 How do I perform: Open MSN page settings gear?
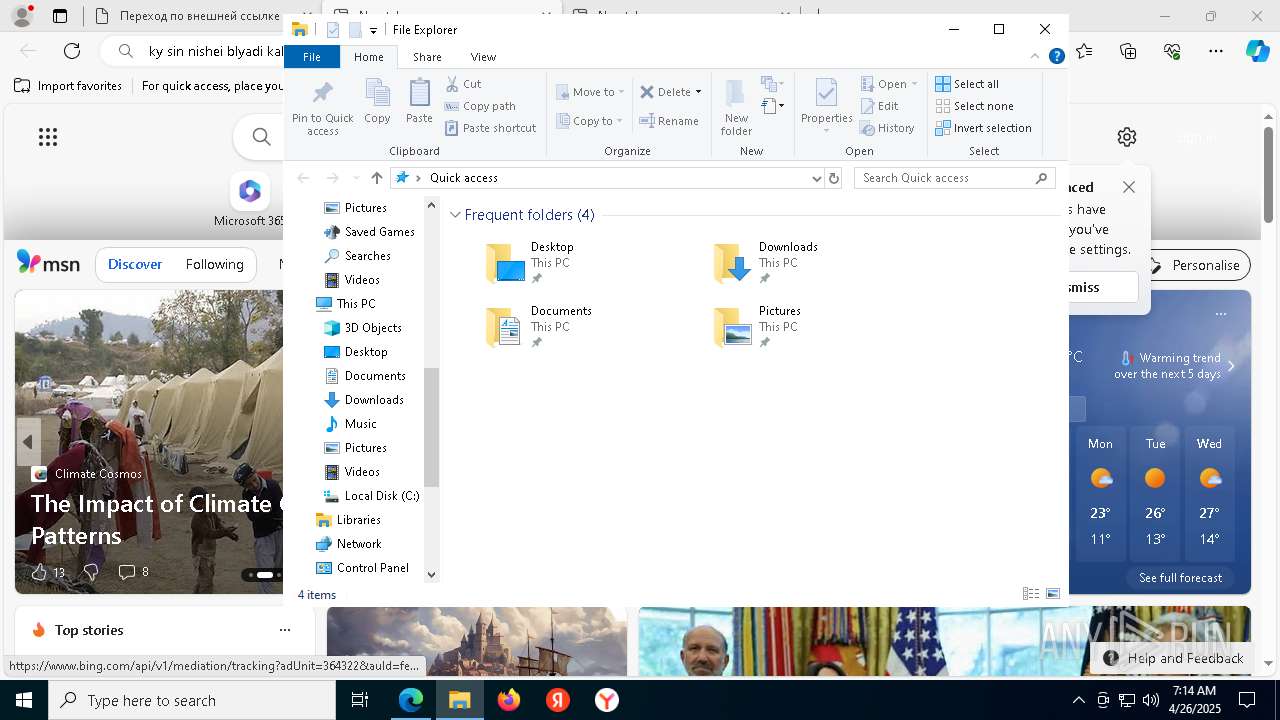[1127, 137]
